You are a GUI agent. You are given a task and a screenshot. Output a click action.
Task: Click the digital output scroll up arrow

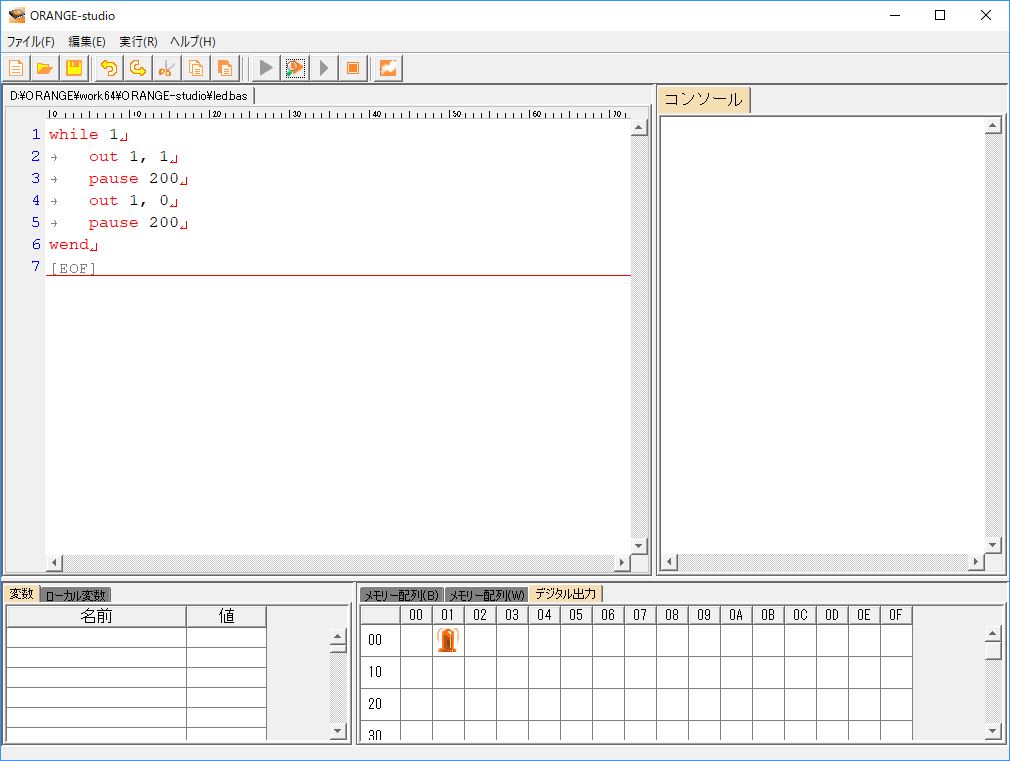point(993,635)
